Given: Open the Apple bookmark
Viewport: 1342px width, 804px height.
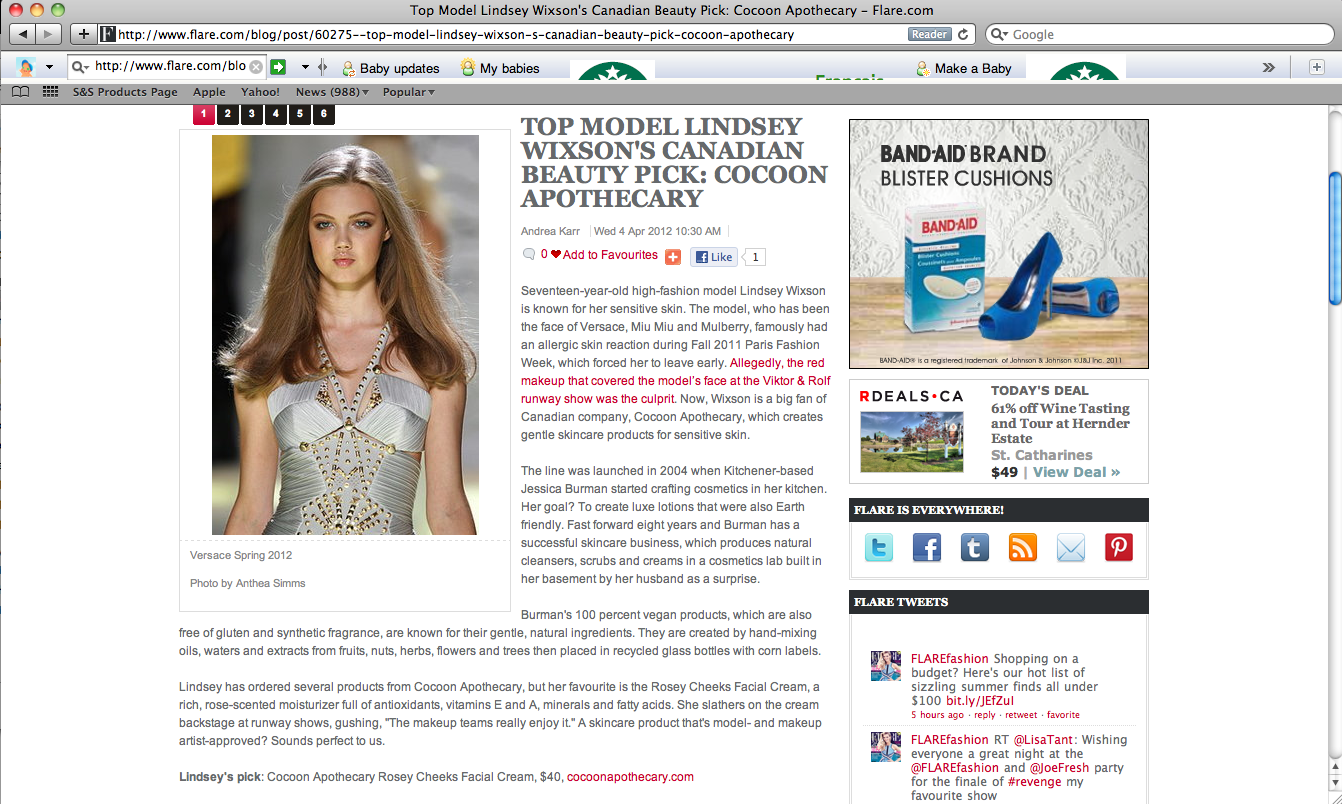Looking at the screenshot, I should pos(209,92).
